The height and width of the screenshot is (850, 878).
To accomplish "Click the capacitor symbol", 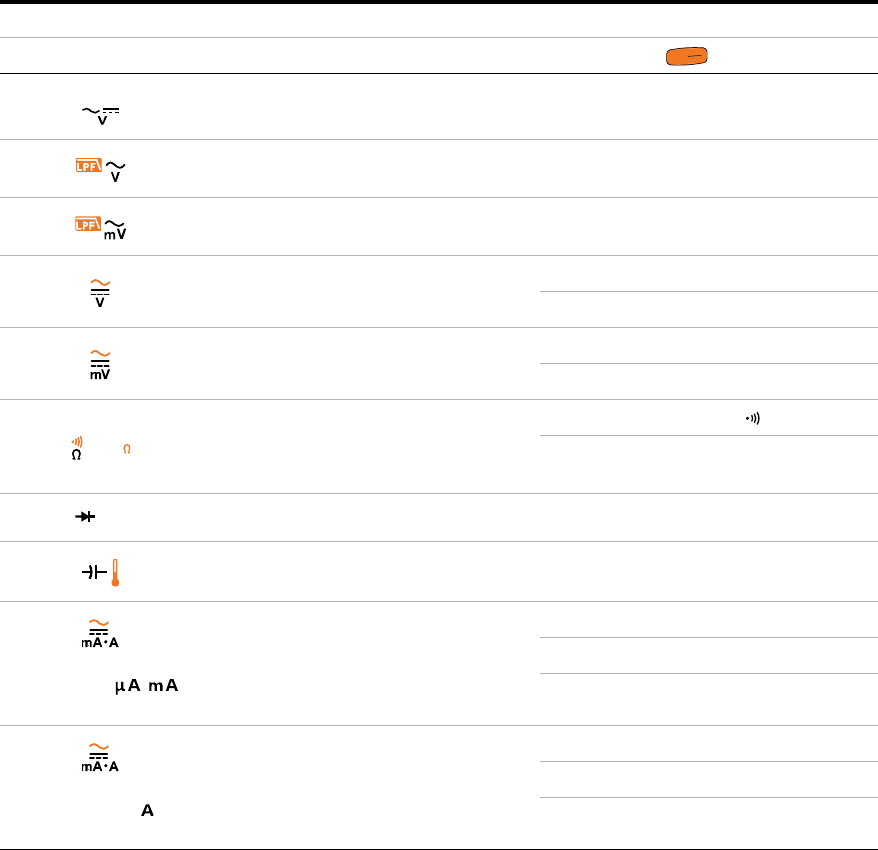I will [94, 572].
